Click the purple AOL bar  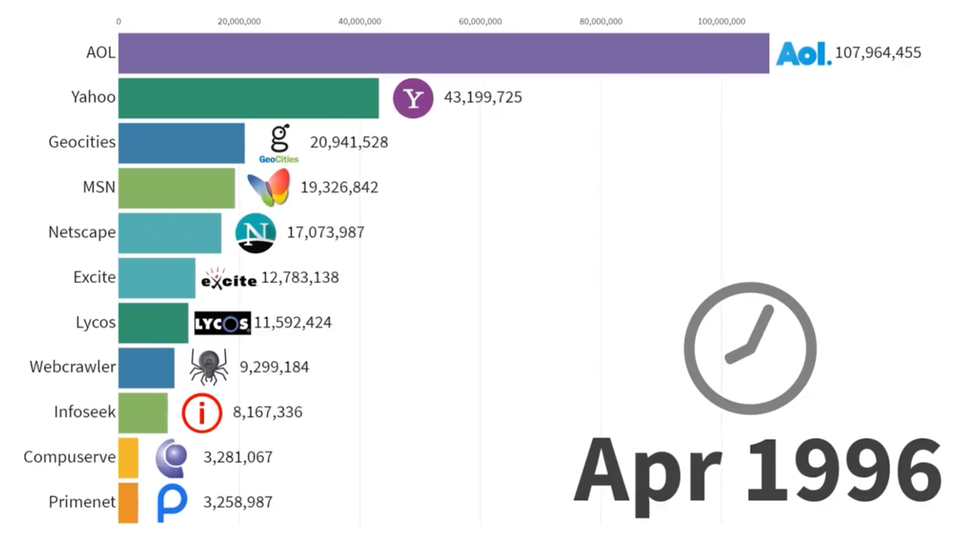point(443,53)
